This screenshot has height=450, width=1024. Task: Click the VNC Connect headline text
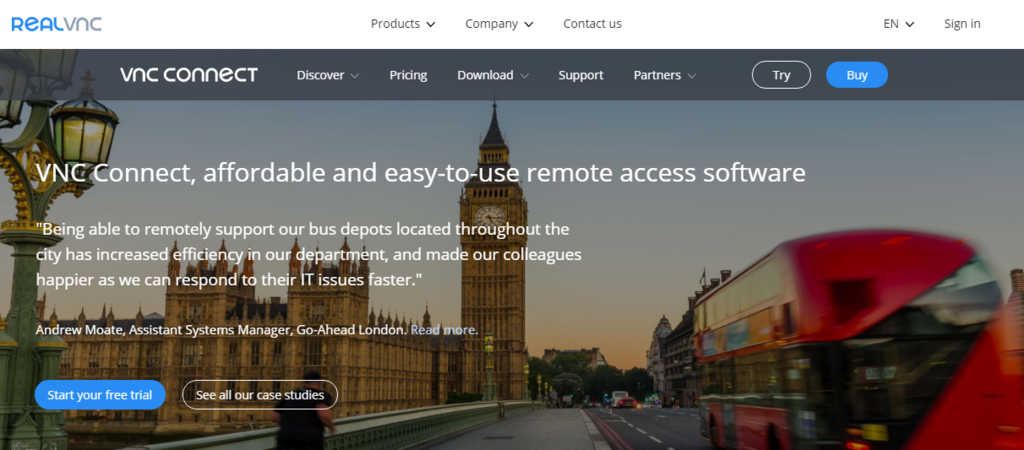[x=420, y=173]
